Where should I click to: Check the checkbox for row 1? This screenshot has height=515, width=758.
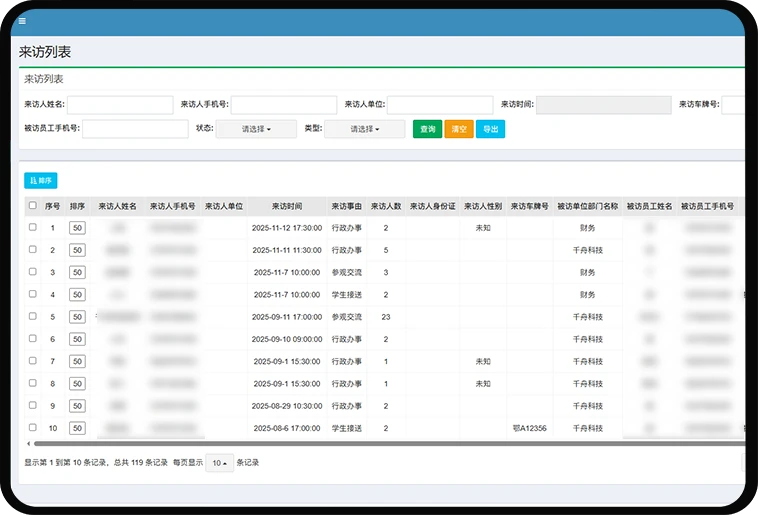pyautogui.click(x=32, y=228)
